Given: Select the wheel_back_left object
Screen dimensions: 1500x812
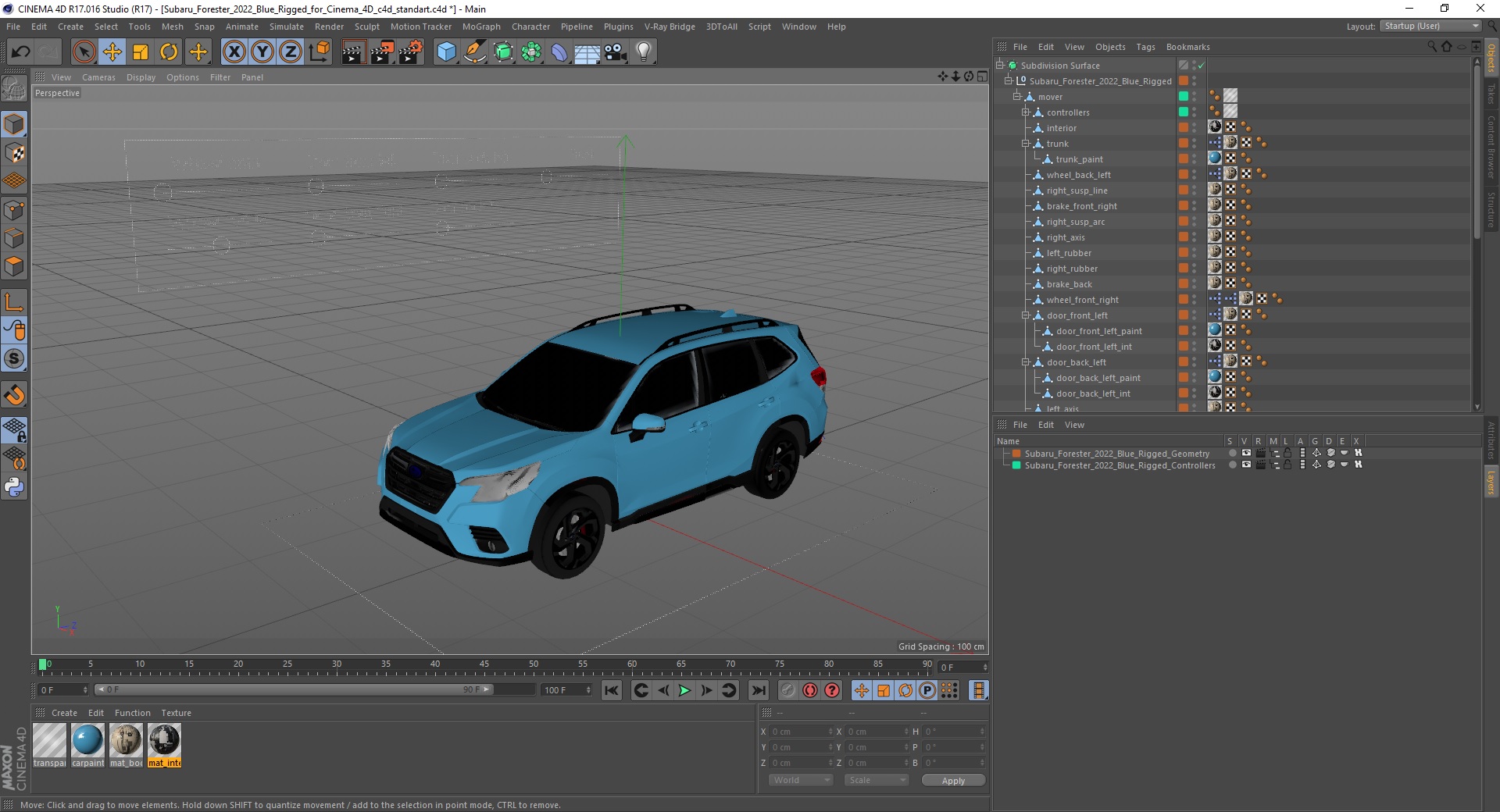Looking at the screenshot, I should pyautogui.click(x=1078, y=175).
